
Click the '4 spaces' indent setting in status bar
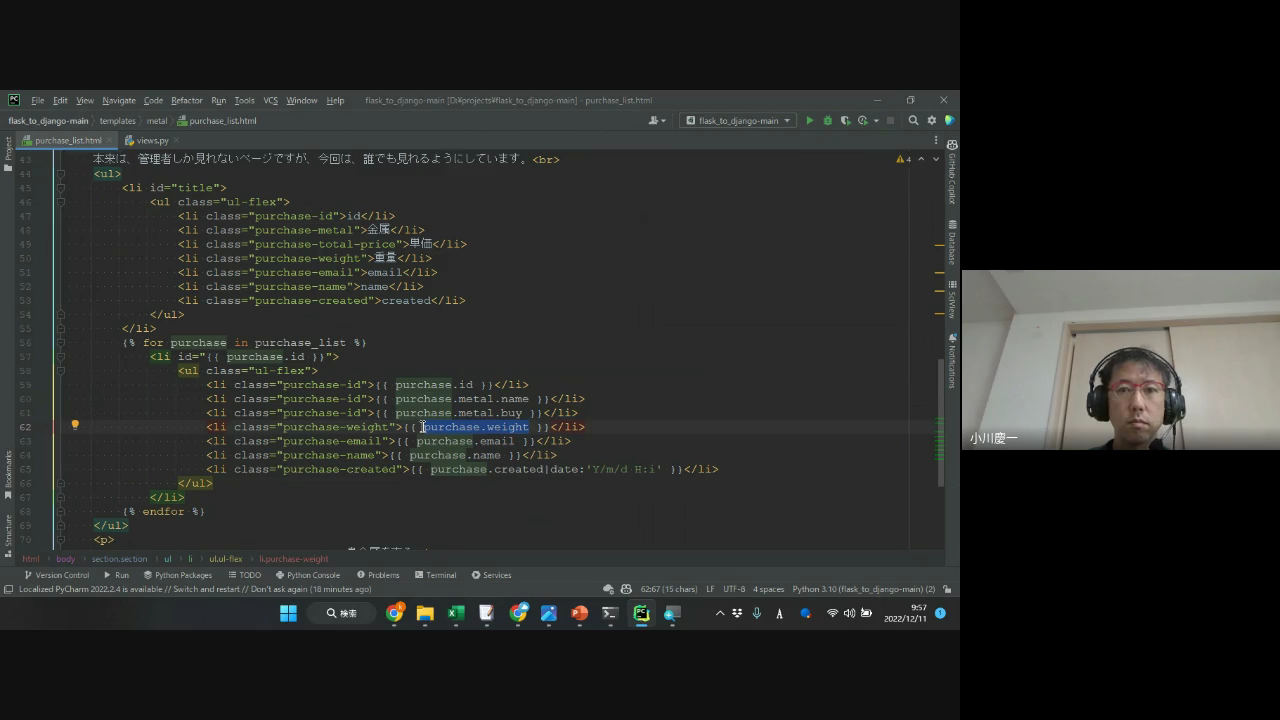(x=768, y=589)
